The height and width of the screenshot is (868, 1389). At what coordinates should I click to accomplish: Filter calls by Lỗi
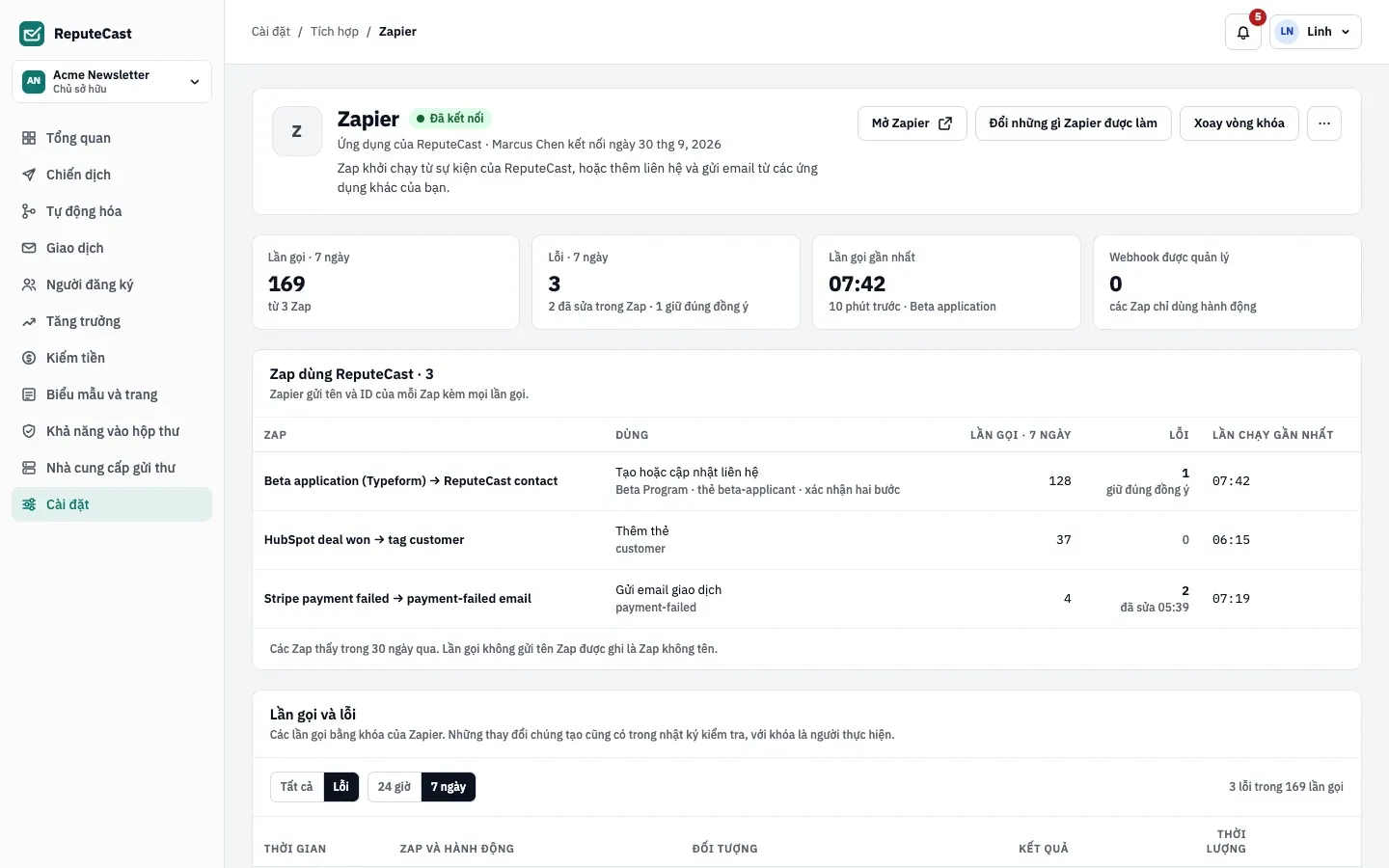pos(341,787)
